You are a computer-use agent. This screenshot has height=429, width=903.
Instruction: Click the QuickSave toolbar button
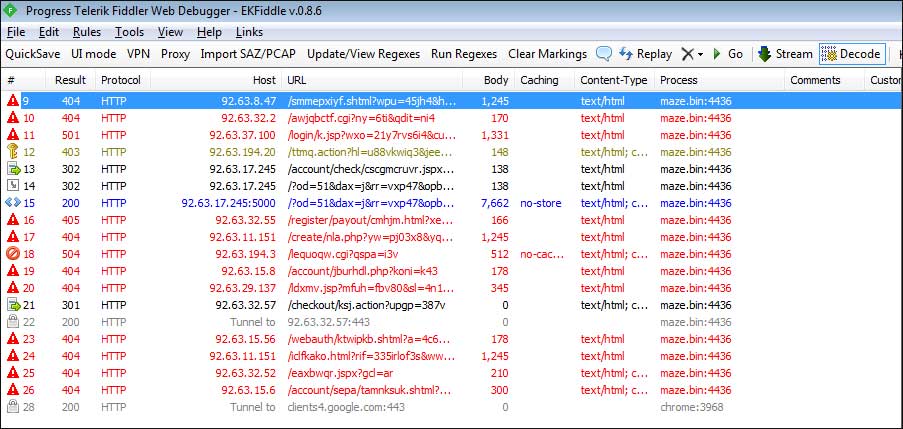tap(33, 54)
